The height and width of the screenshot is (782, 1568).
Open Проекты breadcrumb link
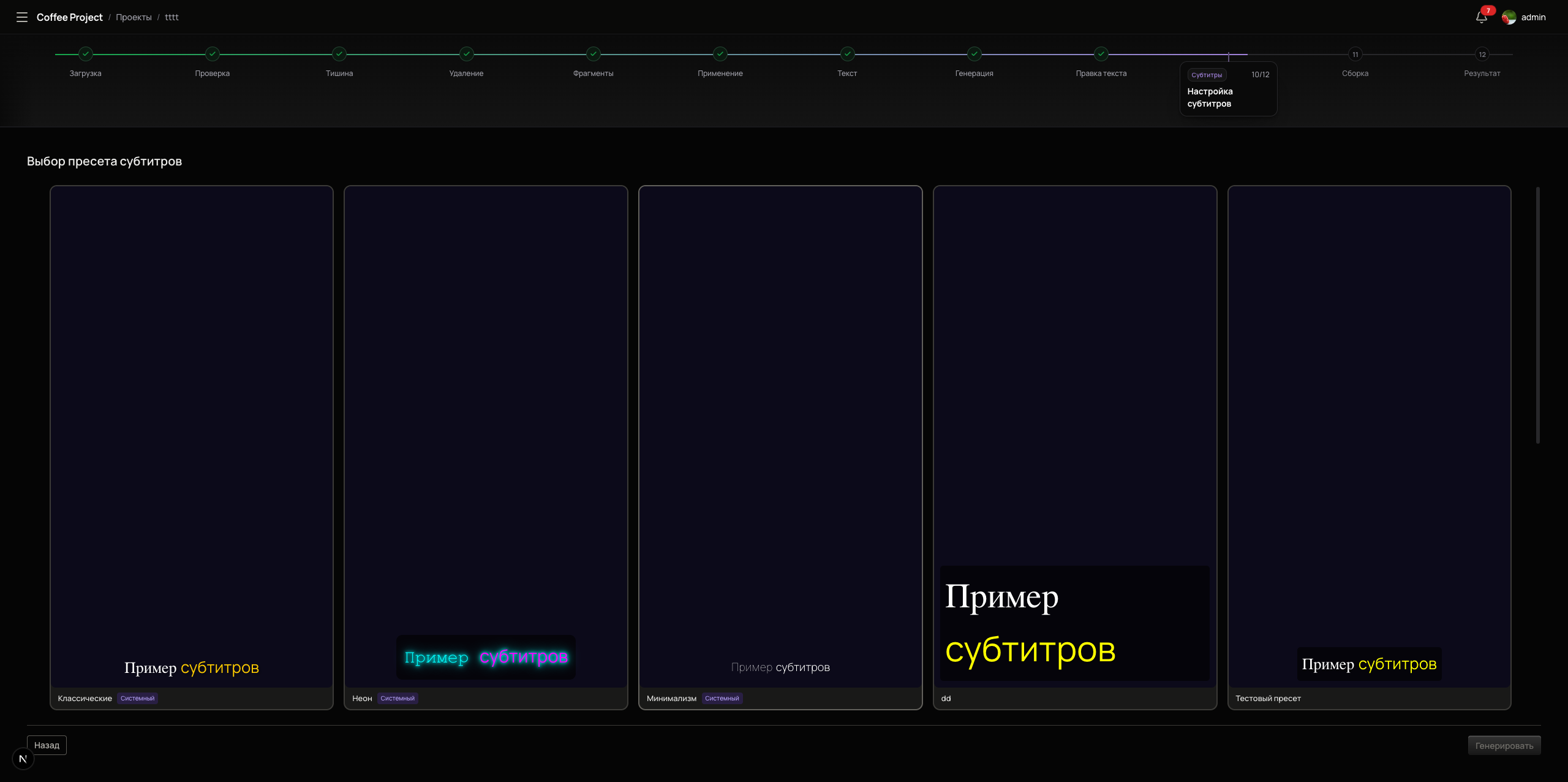point(134,17)
